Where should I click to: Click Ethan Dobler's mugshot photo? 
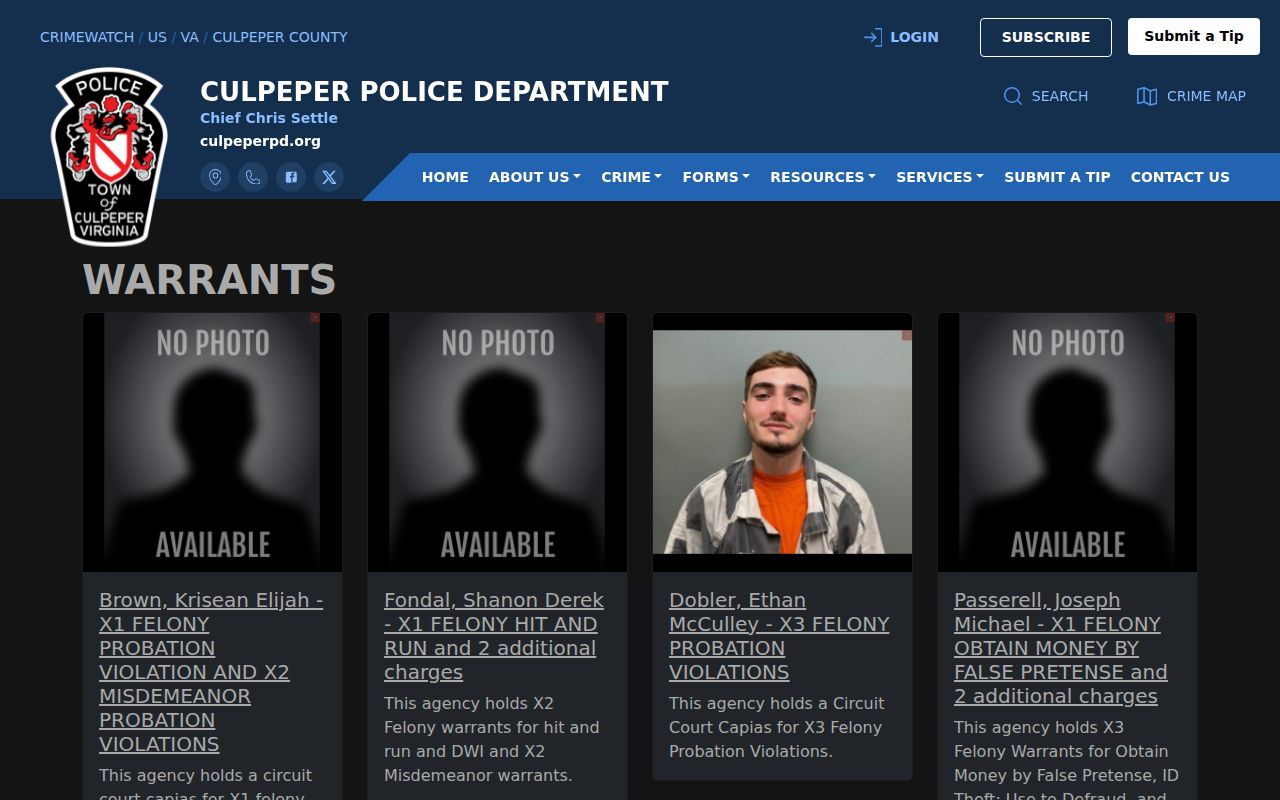[x=782, y=442]
